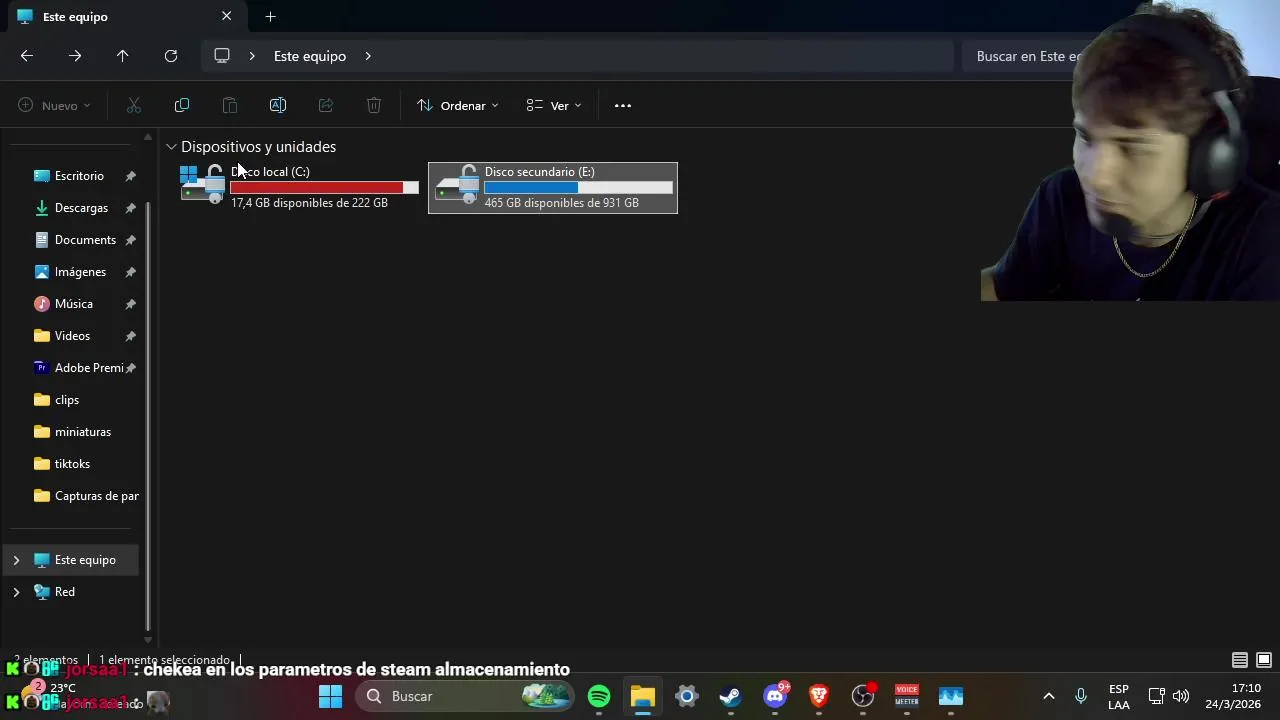Switch to large icons view in status bar
This screenshot has height=720, width=1280.
click(1264, 660)
